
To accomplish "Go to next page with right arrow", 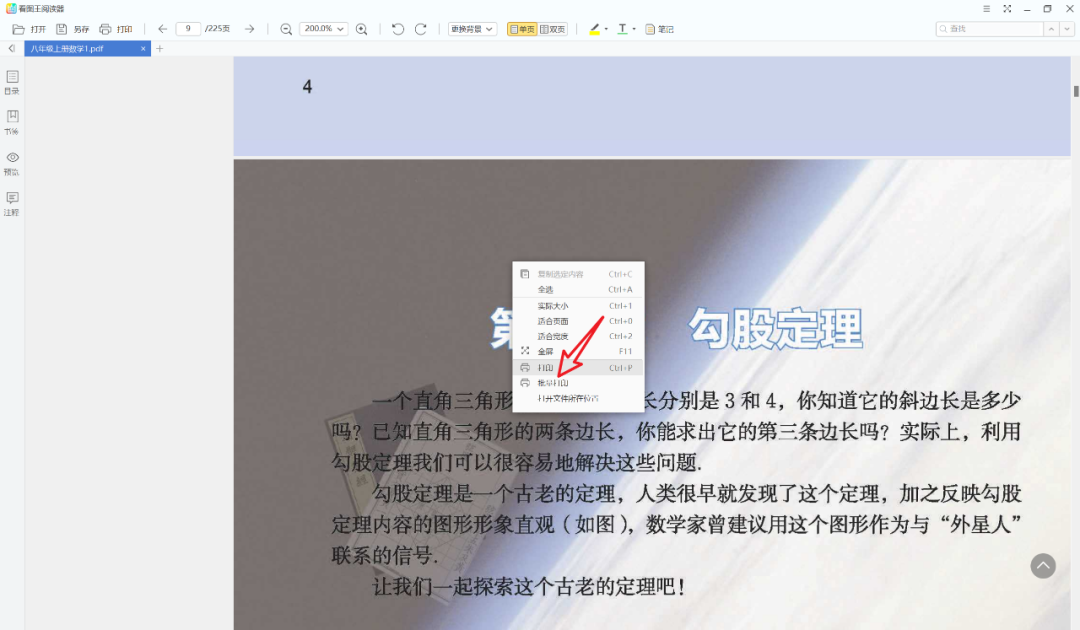I will click(x=249, y=29).
